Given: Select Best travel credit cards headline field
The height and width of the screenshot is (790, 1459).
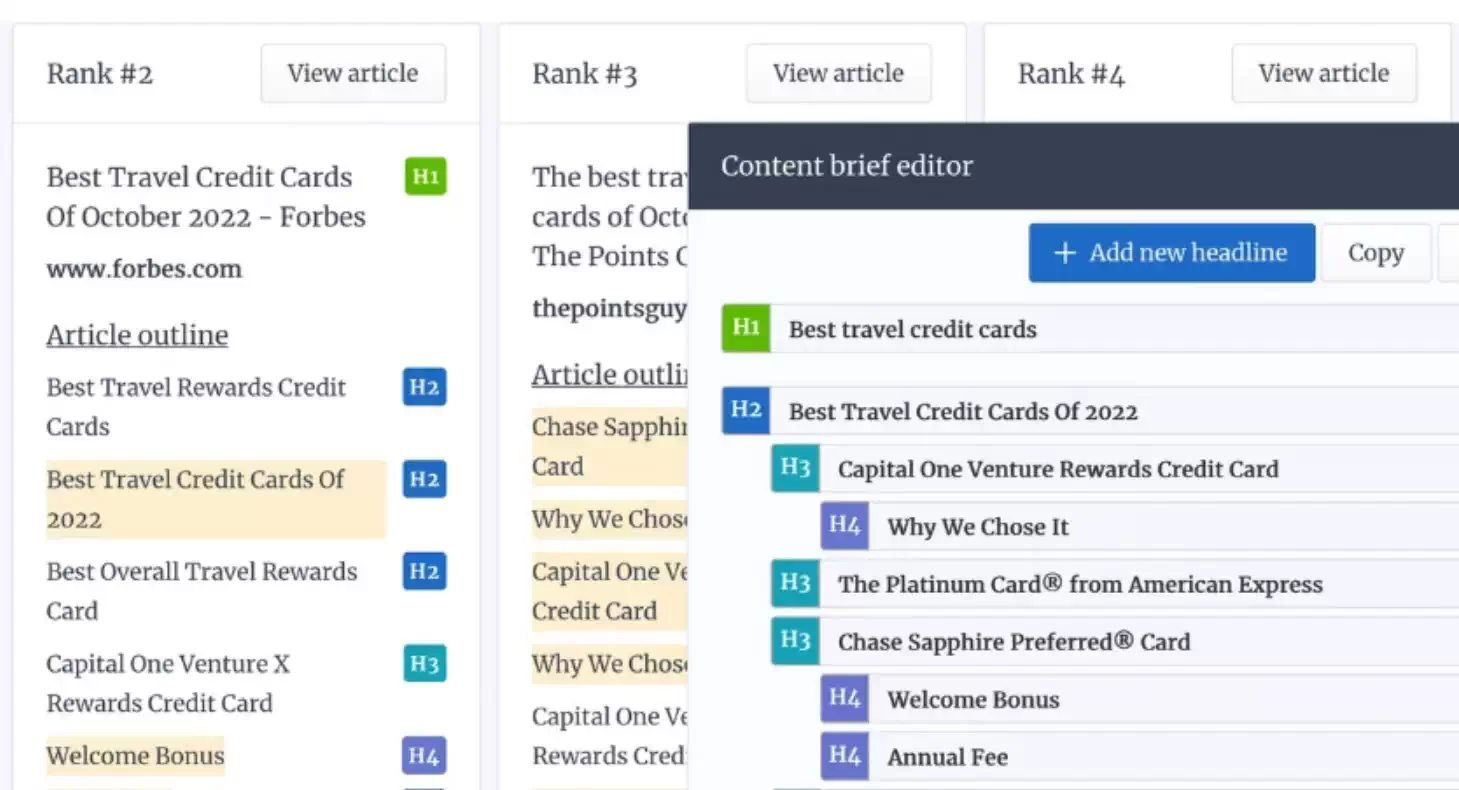Looking at the screenshot, I should [1114, 329].
